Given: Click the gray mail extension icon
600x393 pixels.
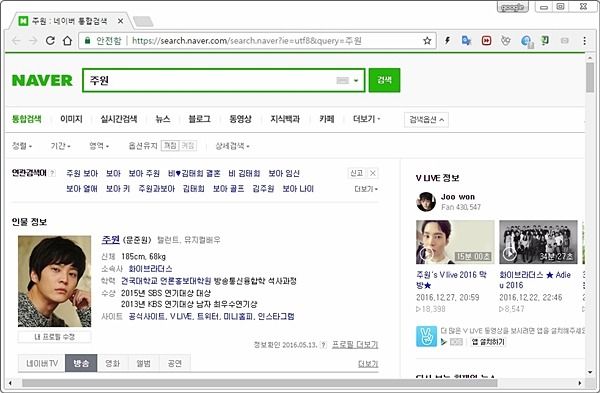Looking at the screenshot, I should [564, 40].
